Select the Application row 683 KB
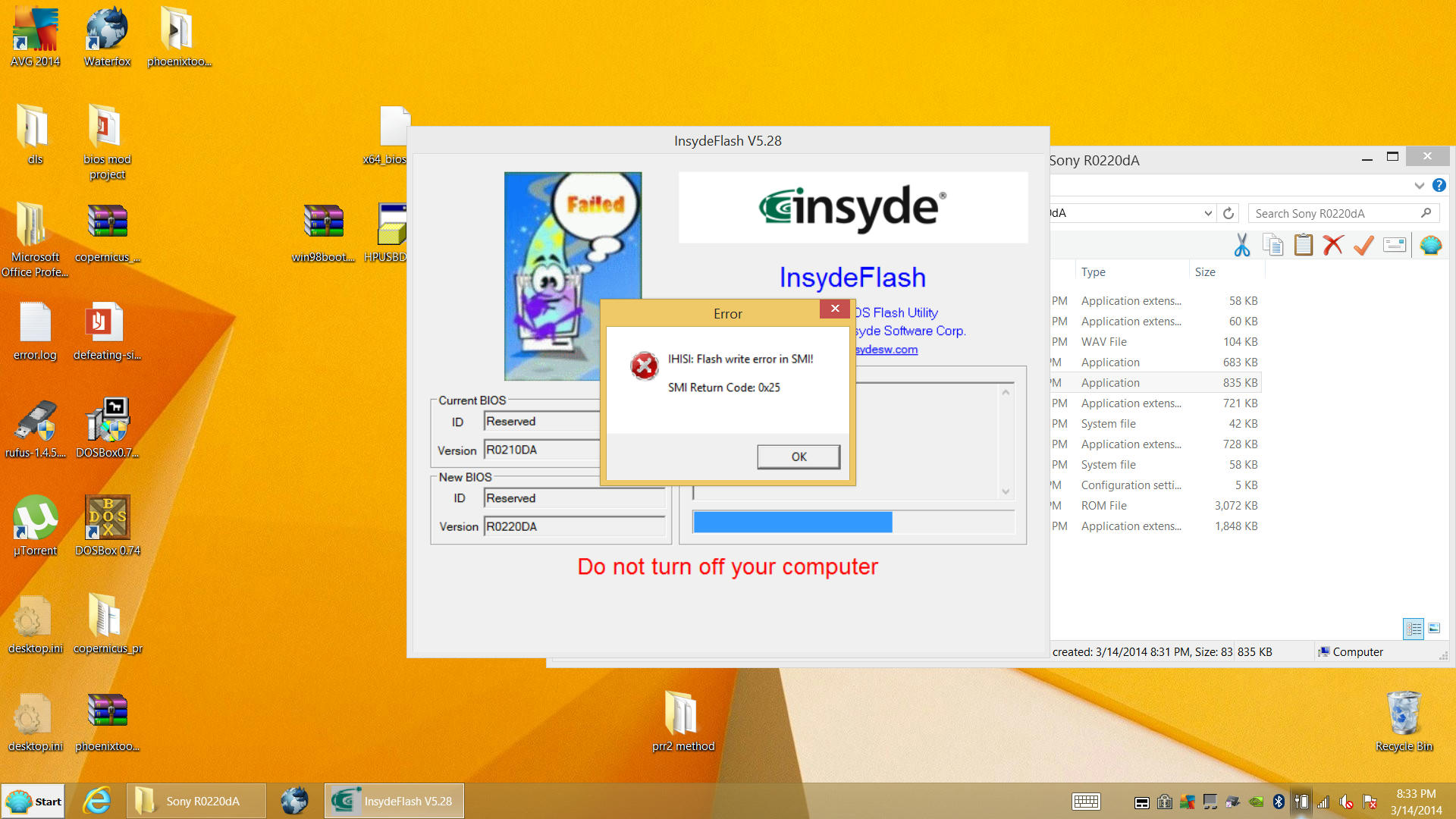 pyautogui.click(x=1154, y=362)
